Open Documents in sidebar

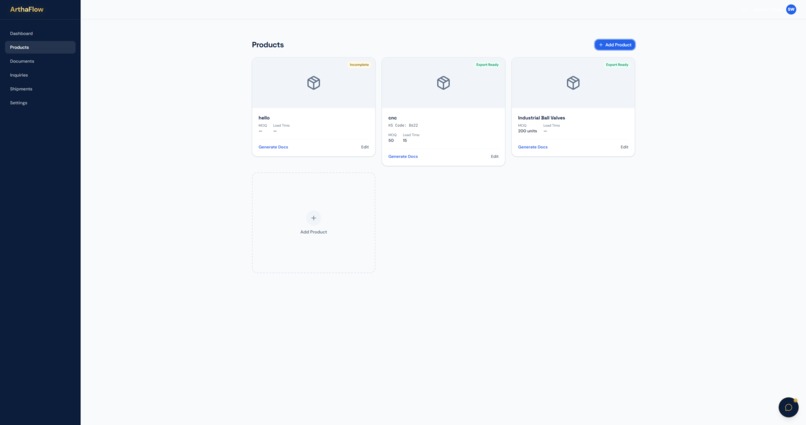pyautogui.click(x=40, y=61)
